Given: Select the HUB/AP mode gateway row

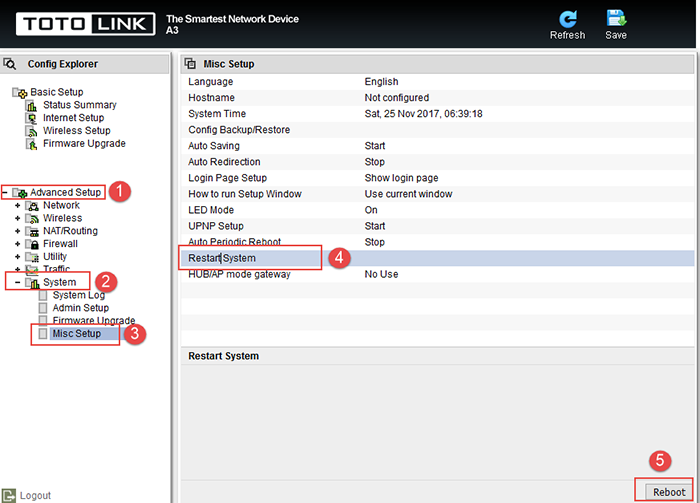Looking at the screenshot, I should (438, 274).
